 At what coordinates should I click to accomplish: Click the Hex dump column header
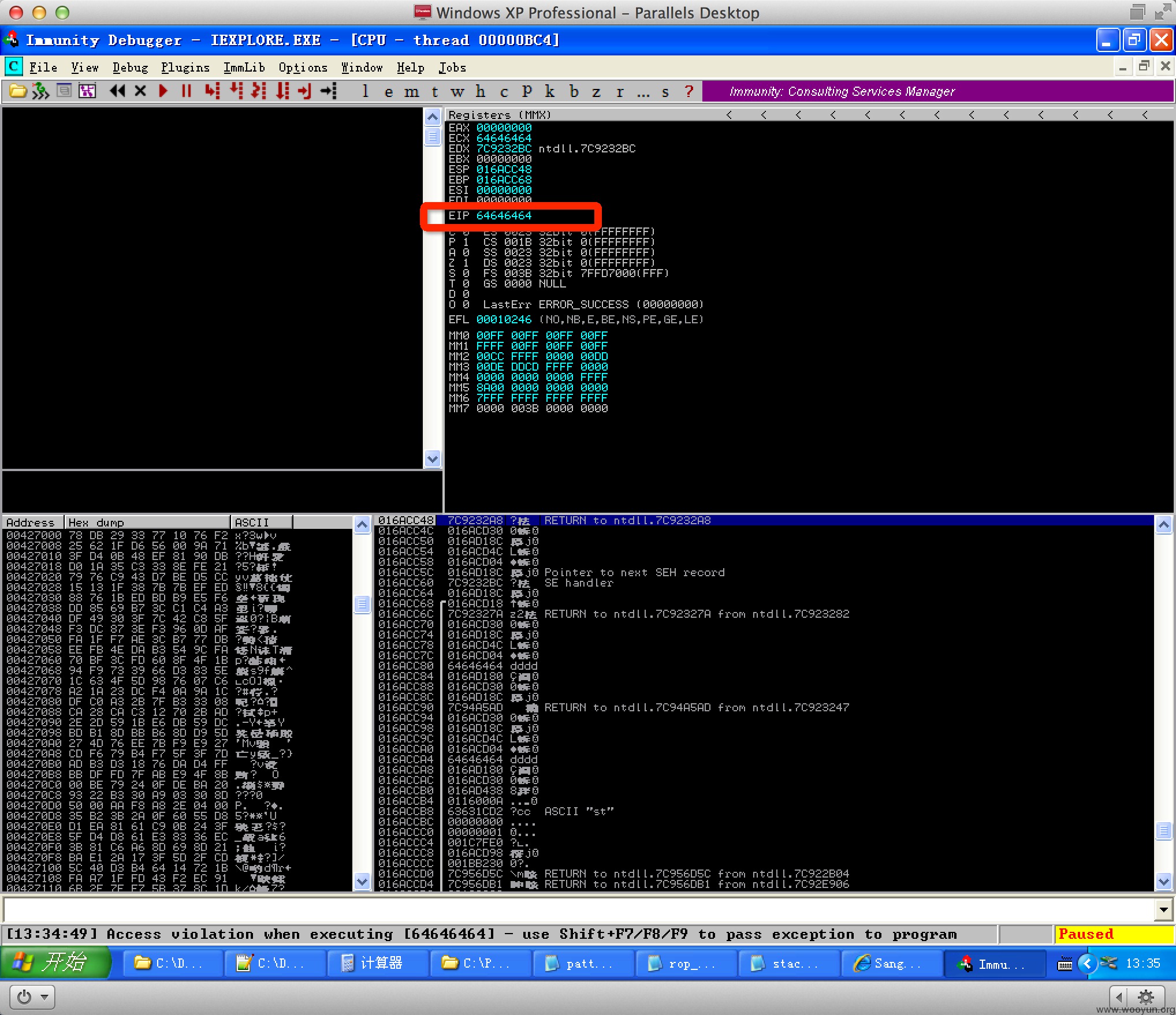[x=147, y=523]
